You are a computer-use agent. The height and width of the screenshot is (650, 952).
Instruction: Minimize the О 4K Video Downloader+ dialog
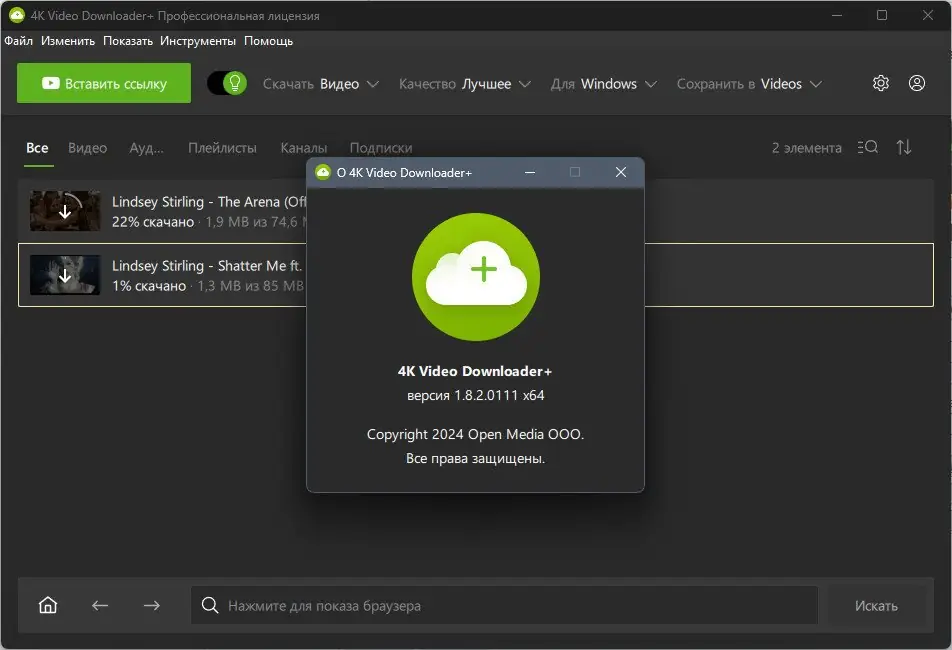(x=530, y=172)
